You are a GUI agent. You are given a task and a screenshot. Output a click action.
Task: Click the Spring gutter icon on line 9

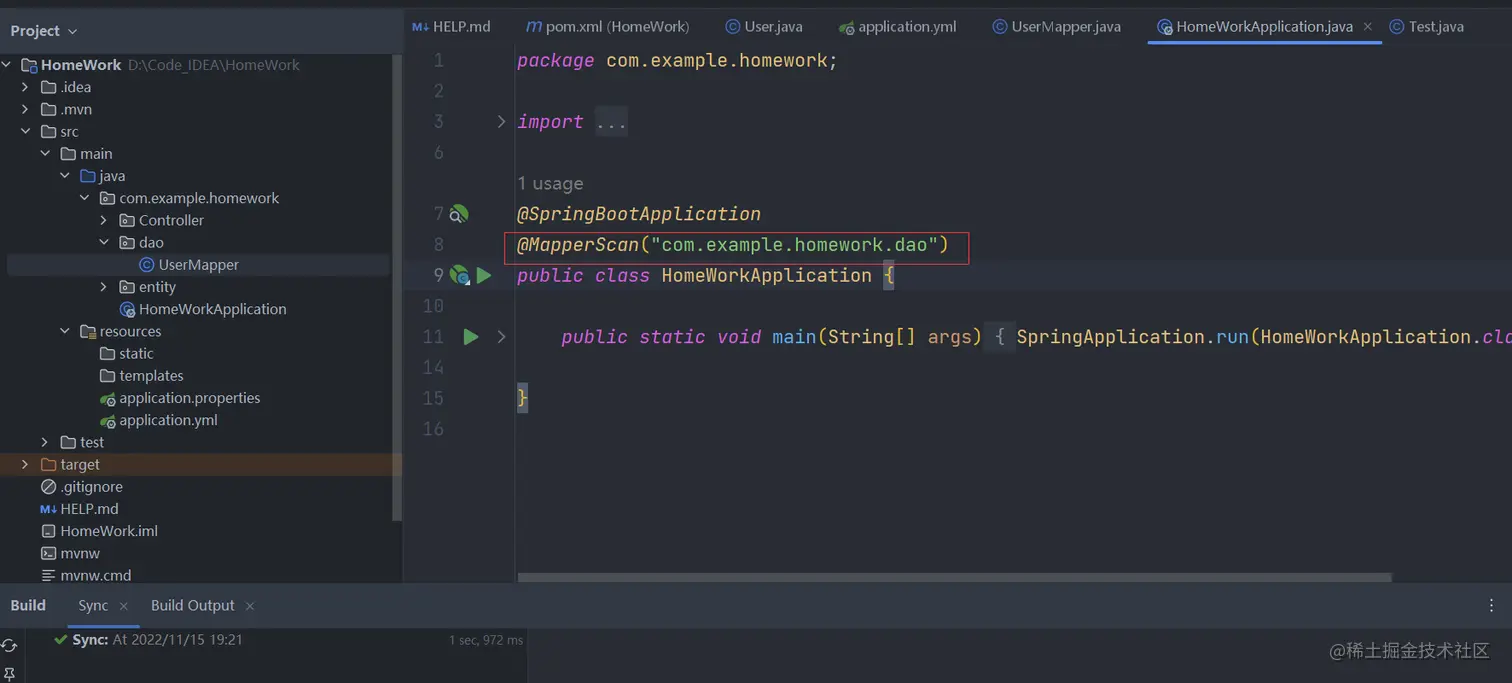pyautogui.click(x=459, y=275)
